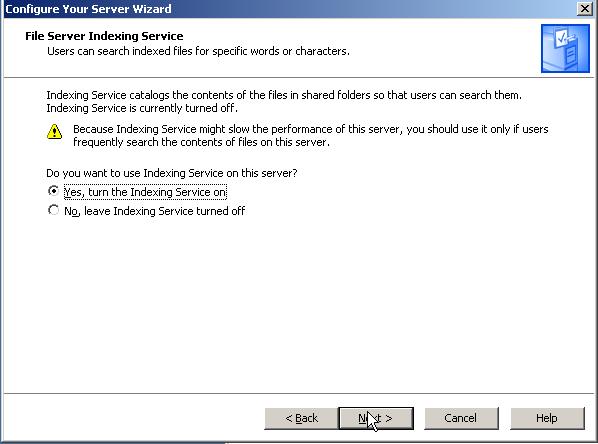Click the blue server checklist wizard icon
The width and height of the screenshot is (598, 444).
[565, 48]
